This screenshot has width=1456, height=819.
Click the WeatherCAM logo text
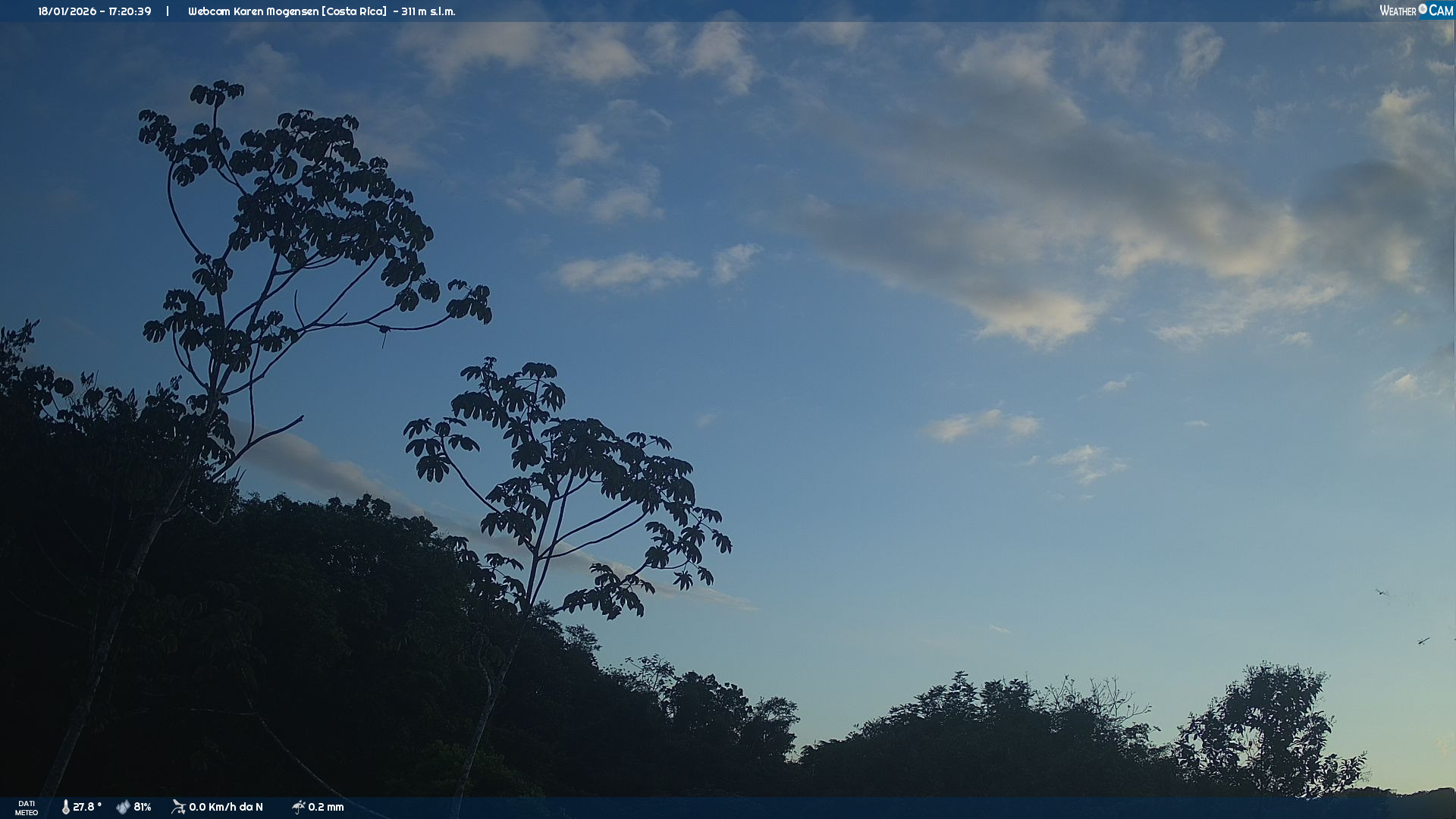click(1398, 11)
